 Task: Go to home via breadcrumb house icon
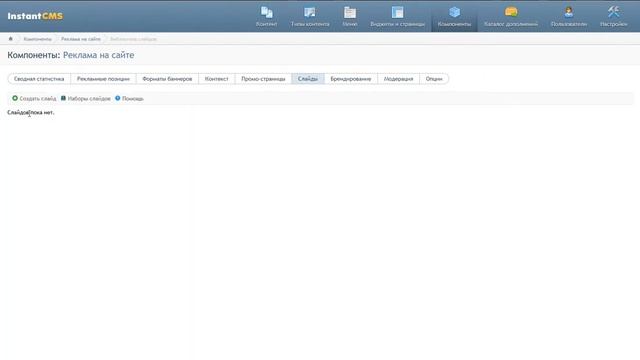click(11, 39)
